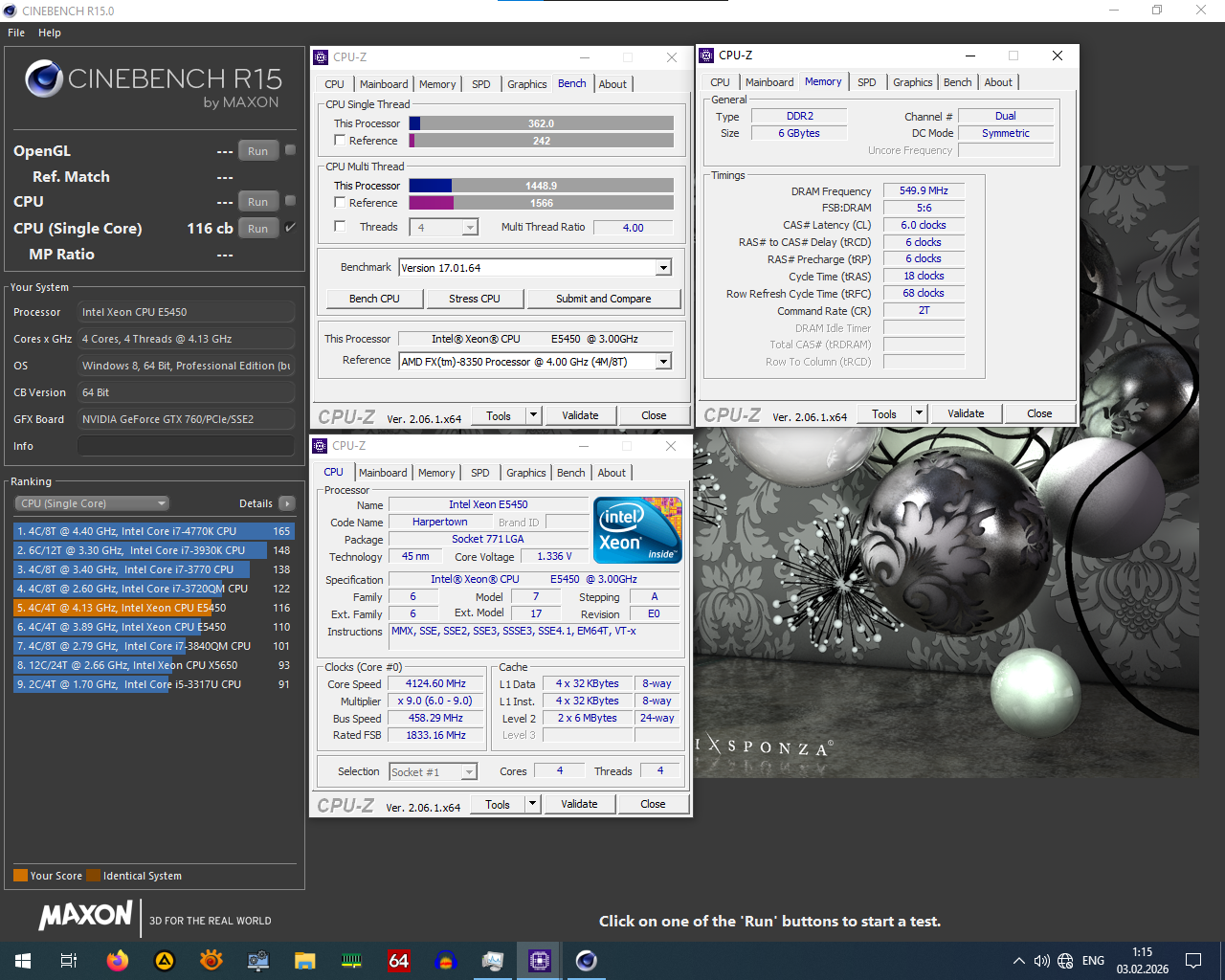
Task: Open the Cinebench Help menu
Action: point(50,33)
